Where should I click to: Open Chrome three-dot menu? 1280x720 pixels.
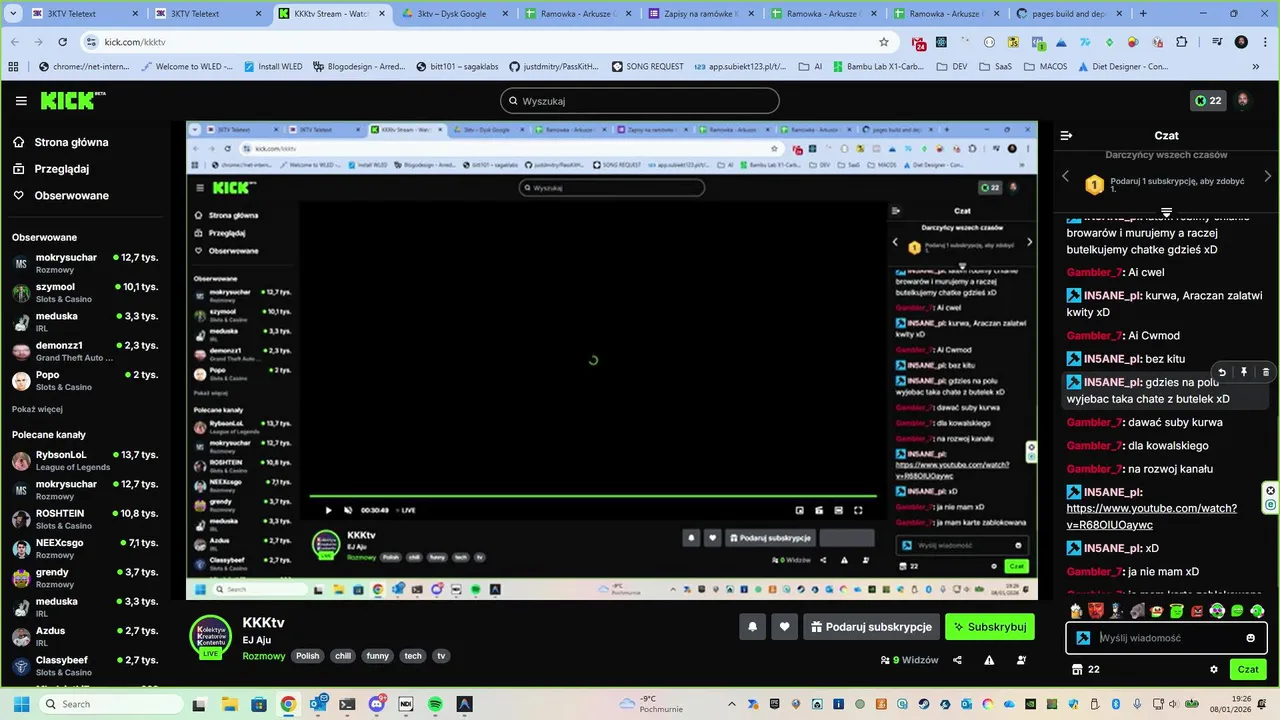1265,42
